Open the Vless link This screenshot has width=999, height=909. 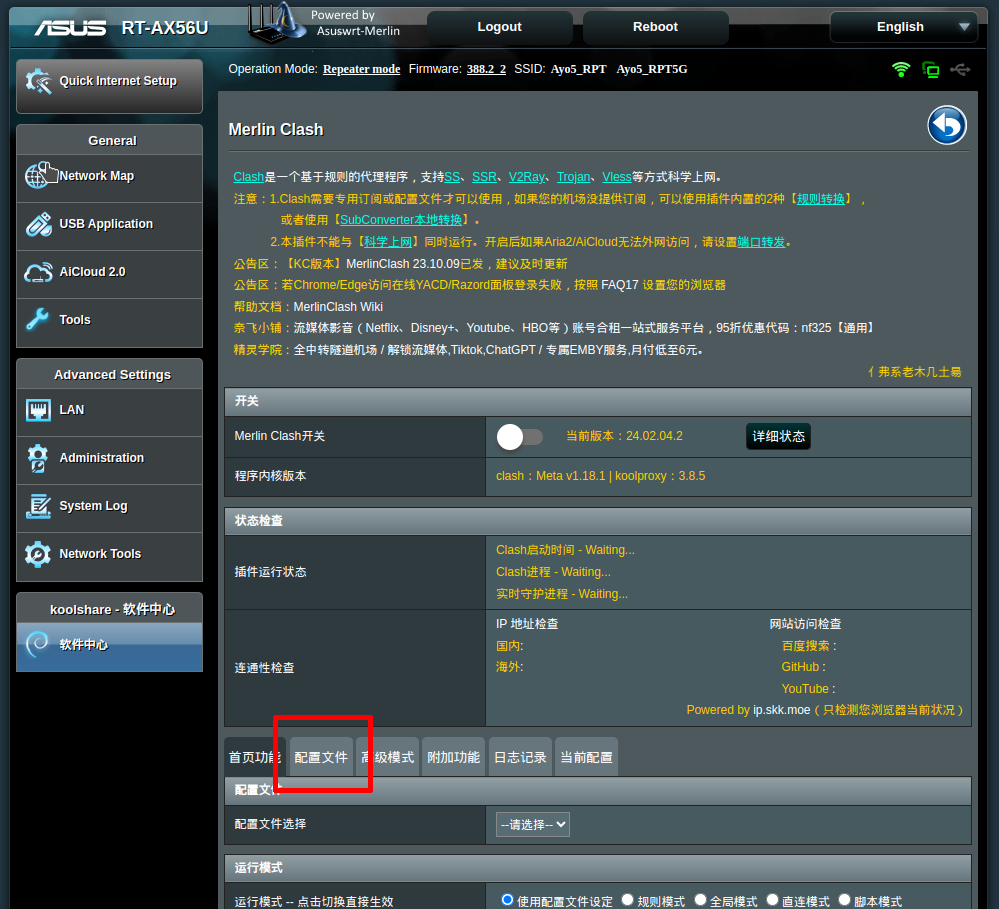tap(617, 177)
